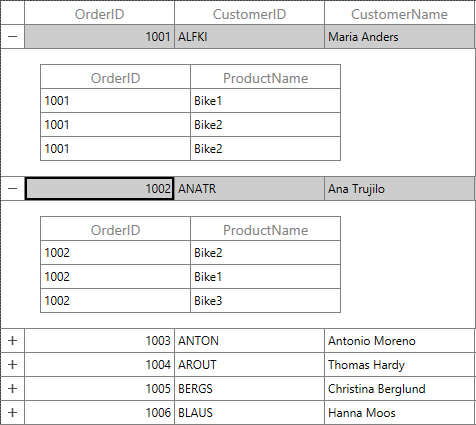
Task: Select the 1002 cell beside Bike3
Action: tap(115, 301)
